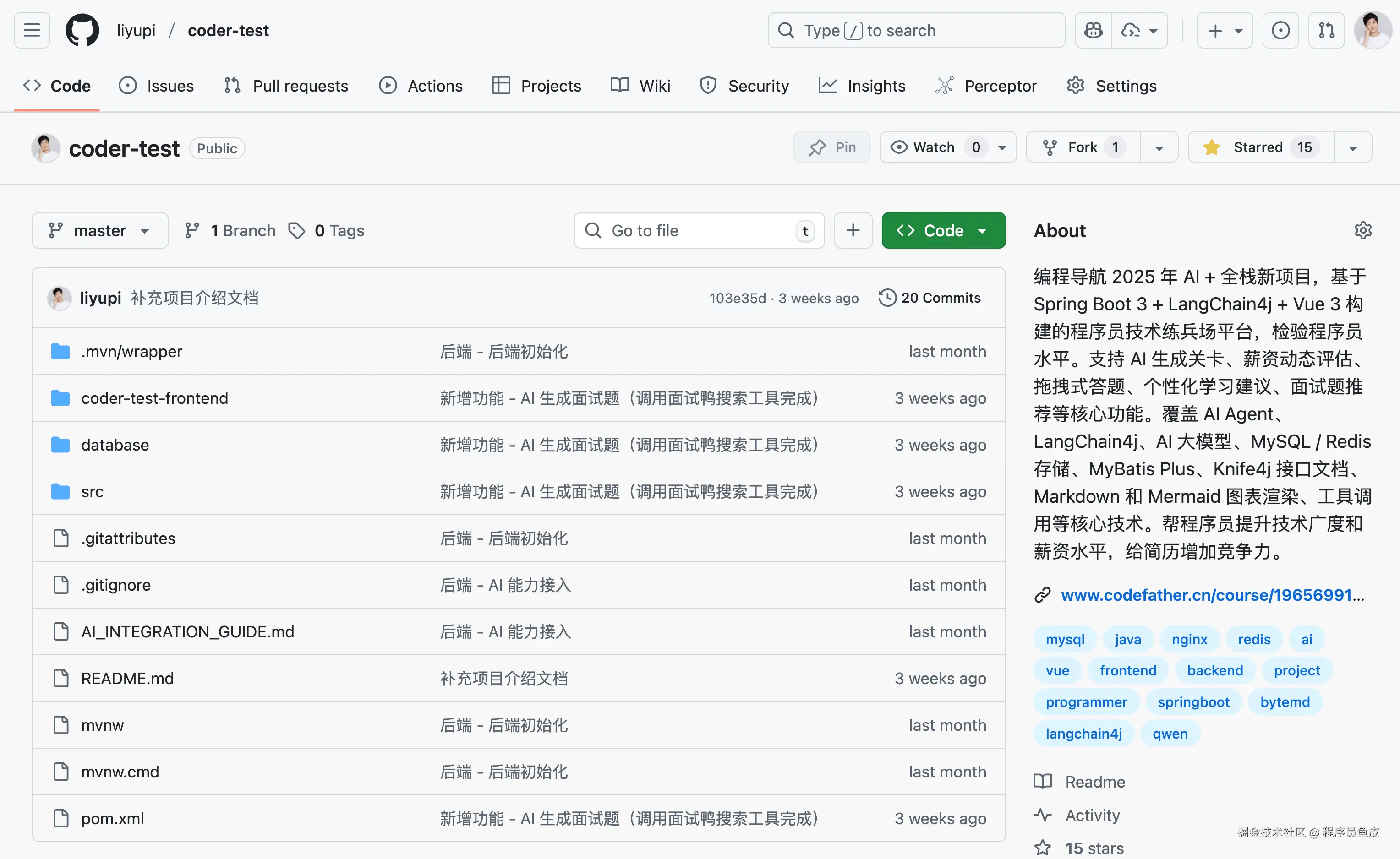Click the Go to file field
This screenshot has height=859, width=1400.
698,231
